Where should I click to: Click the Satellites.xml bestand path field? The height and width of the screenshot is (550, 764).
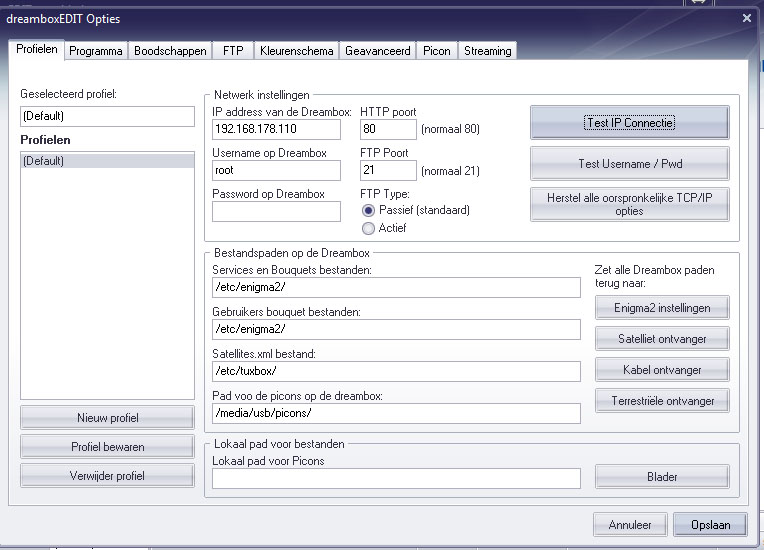pos(396,371)
